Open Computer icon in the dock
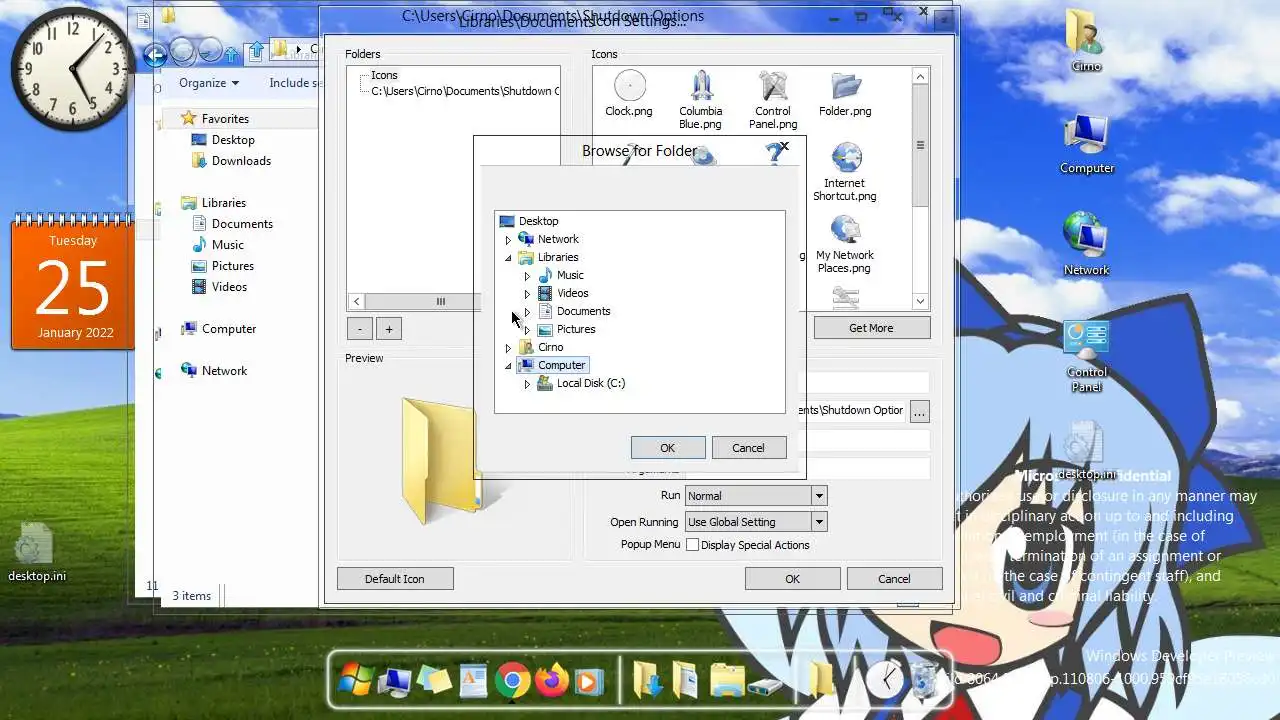Screen dimensions: 1280x720 (x=395, y=682)
